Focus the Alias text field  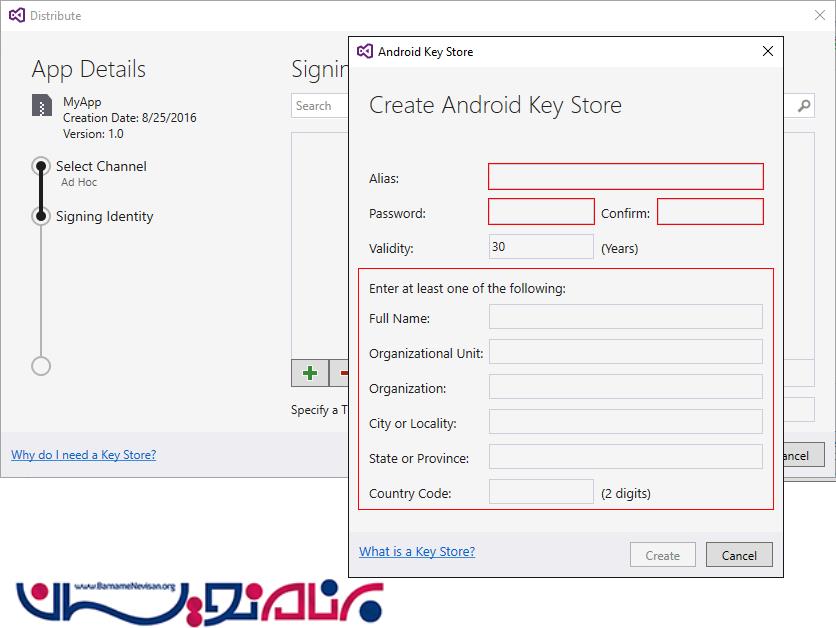tap(625, 177)
